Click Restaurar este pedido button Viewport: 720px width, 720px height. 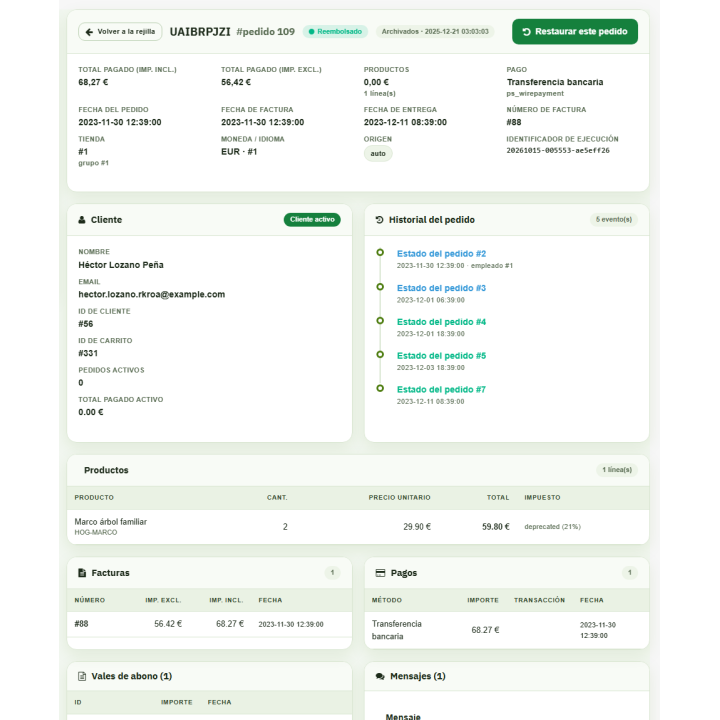[x=574, y=32]
